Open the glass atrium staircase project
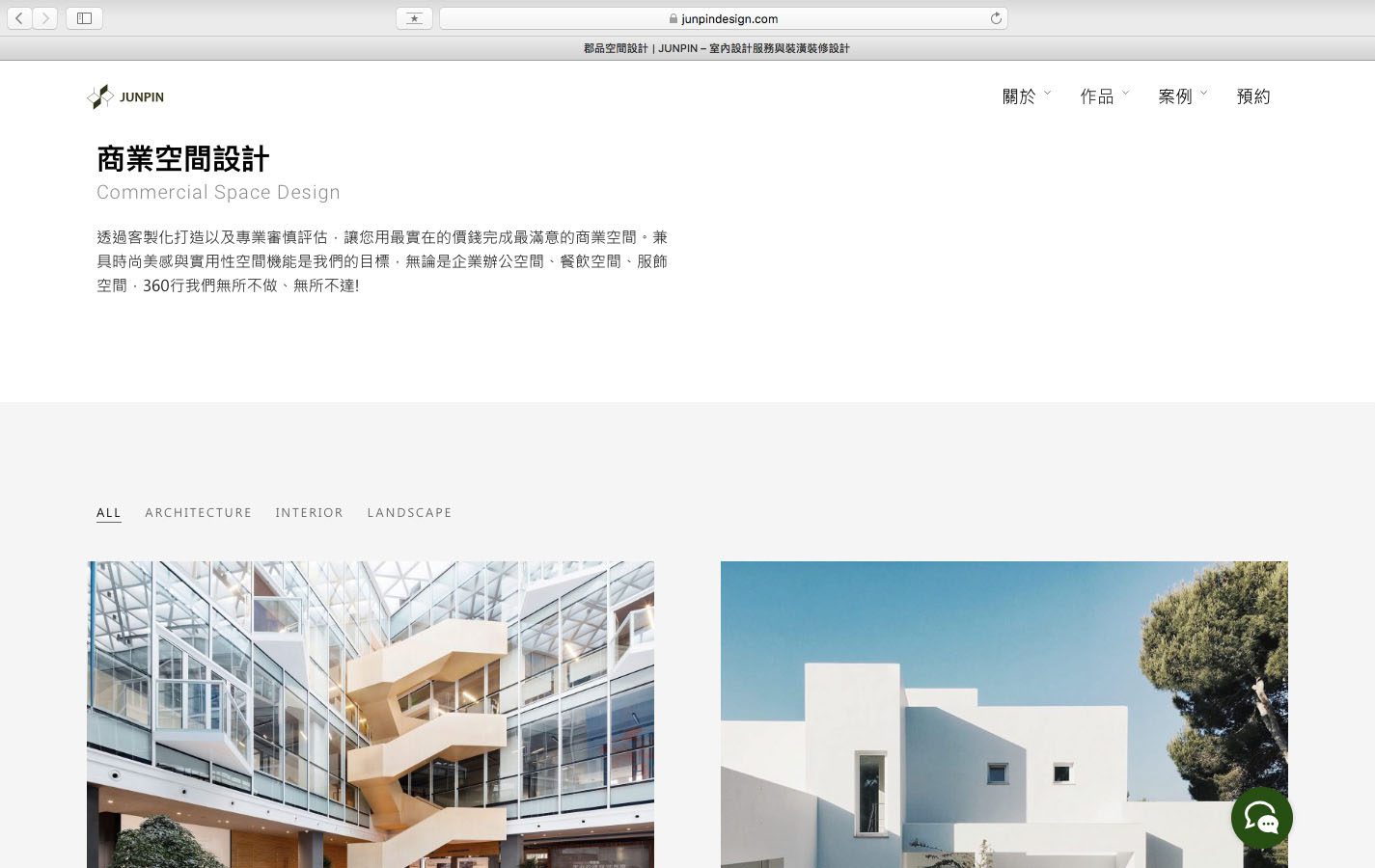The height and width of the screenshot is (868, 1375). click(371, 714)
